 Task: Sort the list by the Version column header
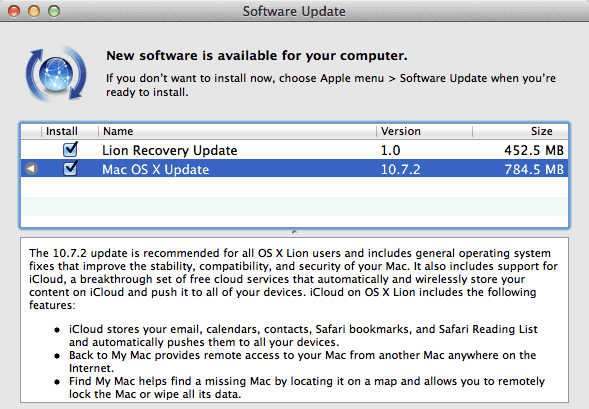pos(424,131)
